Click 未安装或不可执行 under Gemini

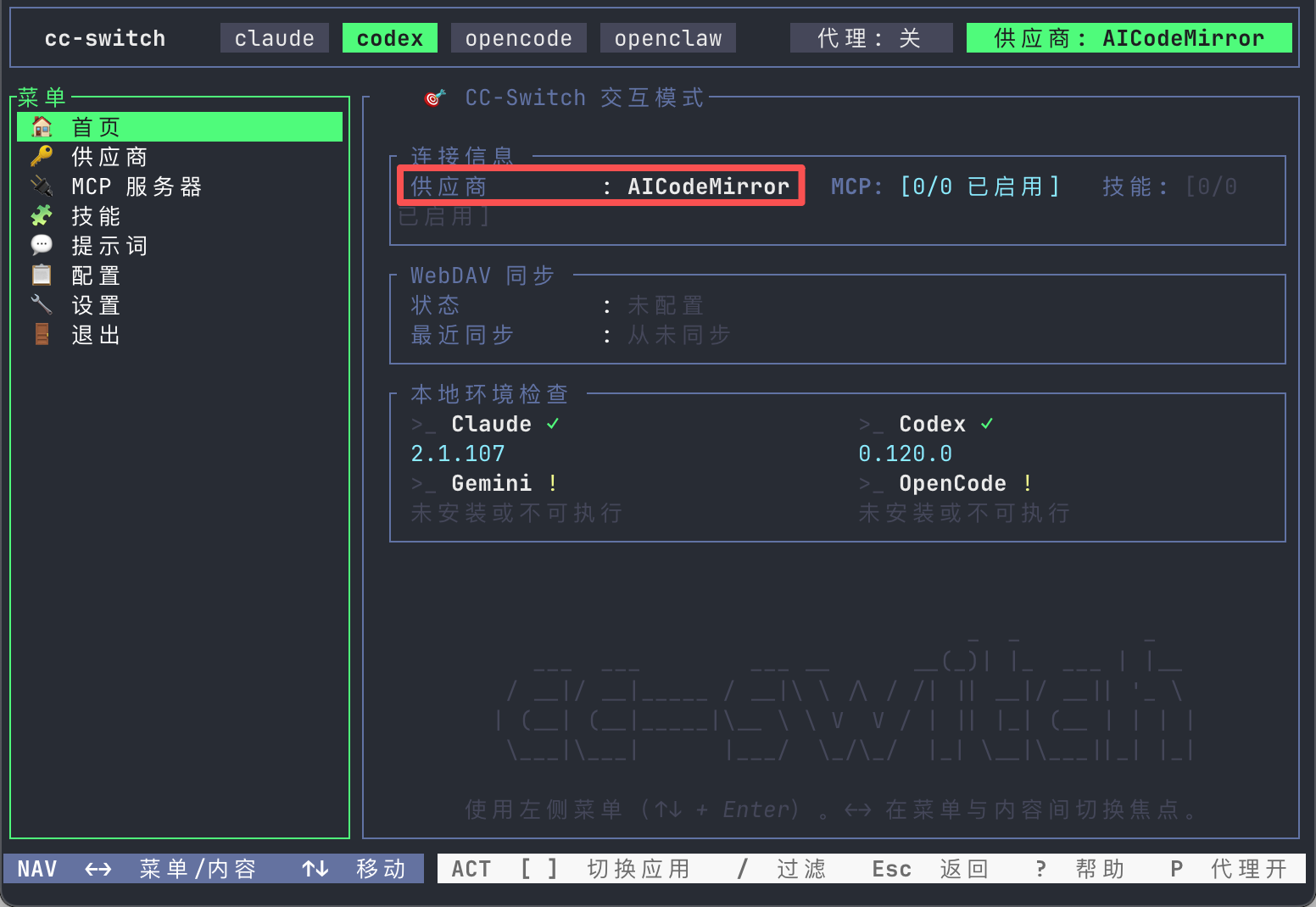click(516, 513)
